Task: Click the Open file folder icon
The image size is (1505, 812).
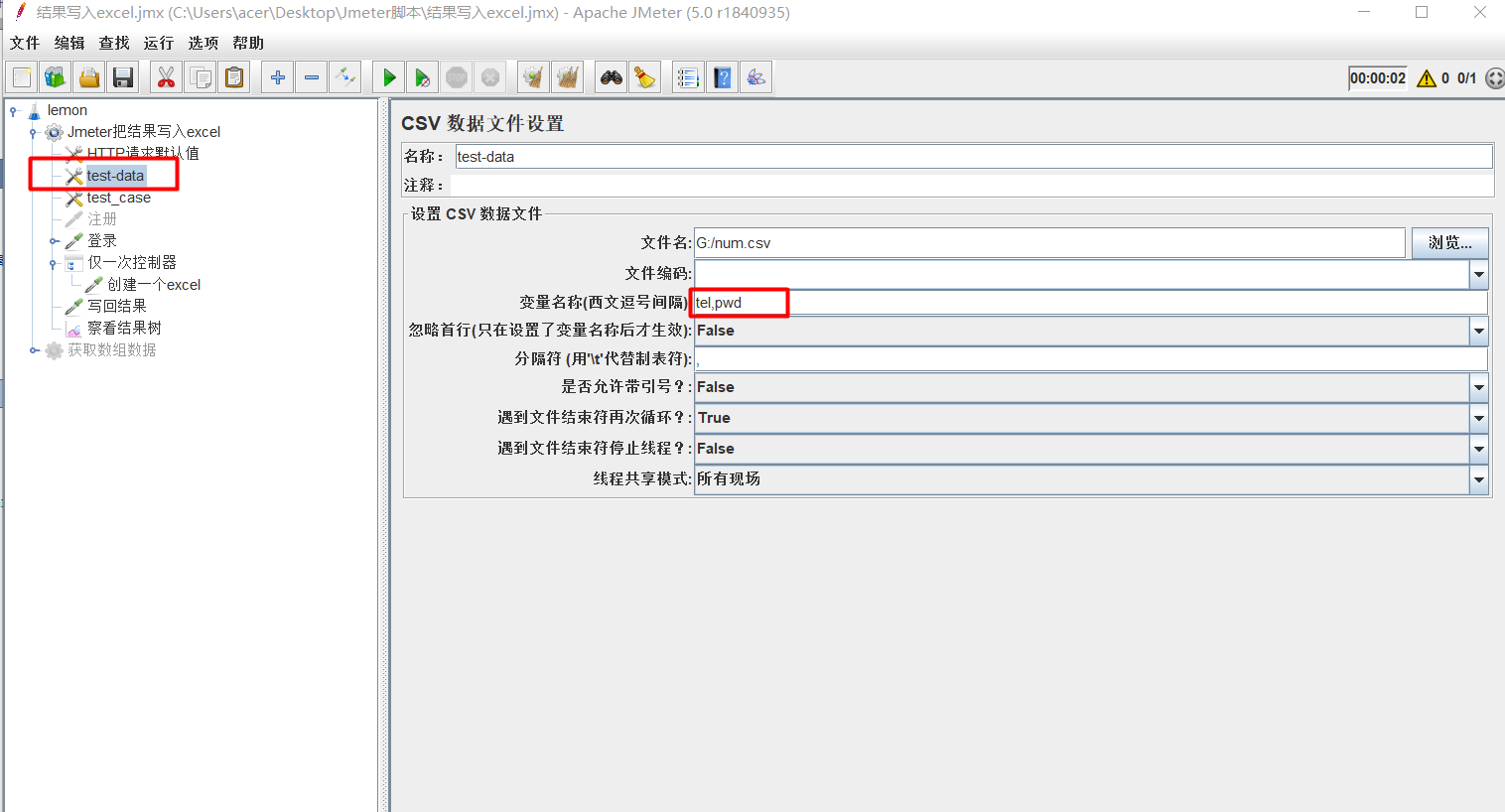Action: pyautogui.click(x=89, y=77)
